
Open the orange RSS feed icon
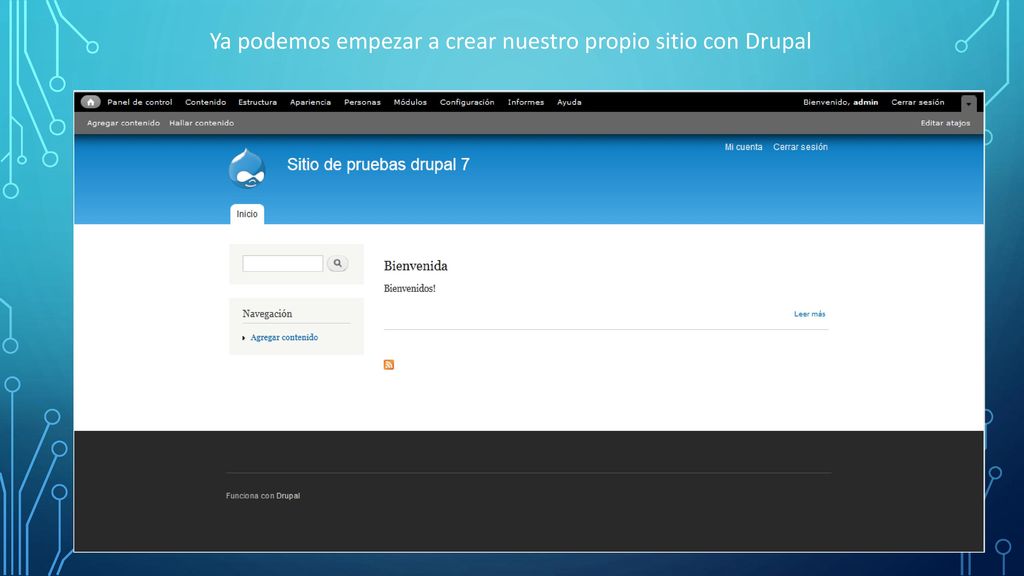(389, 364)
